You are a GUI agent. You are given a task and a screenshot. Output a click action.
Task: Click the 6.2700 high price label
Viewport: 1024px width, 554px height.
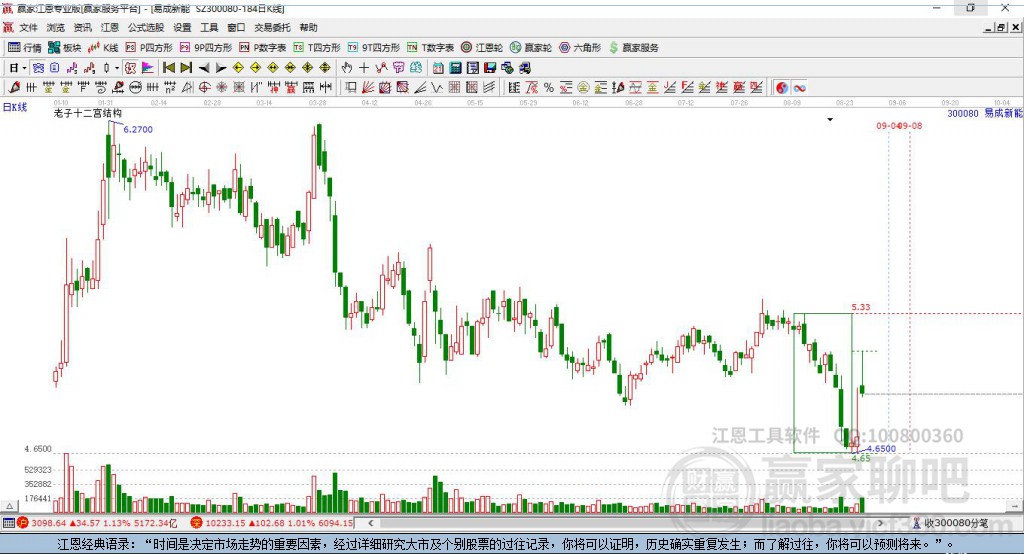[x=138, y=129]
